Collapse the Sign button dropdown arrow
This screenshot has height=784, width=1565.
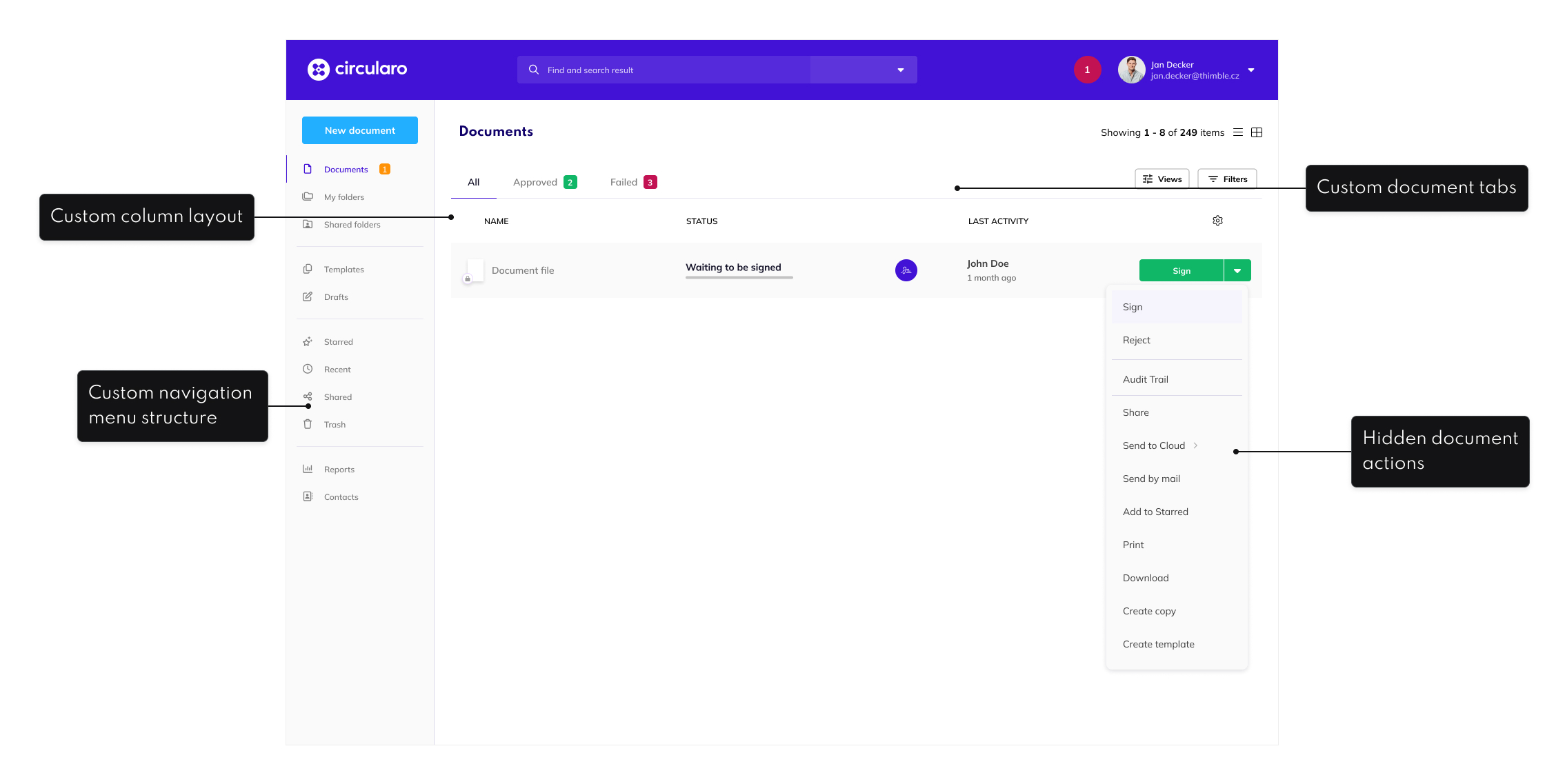pyautogui.click(x=1237, y=271)
